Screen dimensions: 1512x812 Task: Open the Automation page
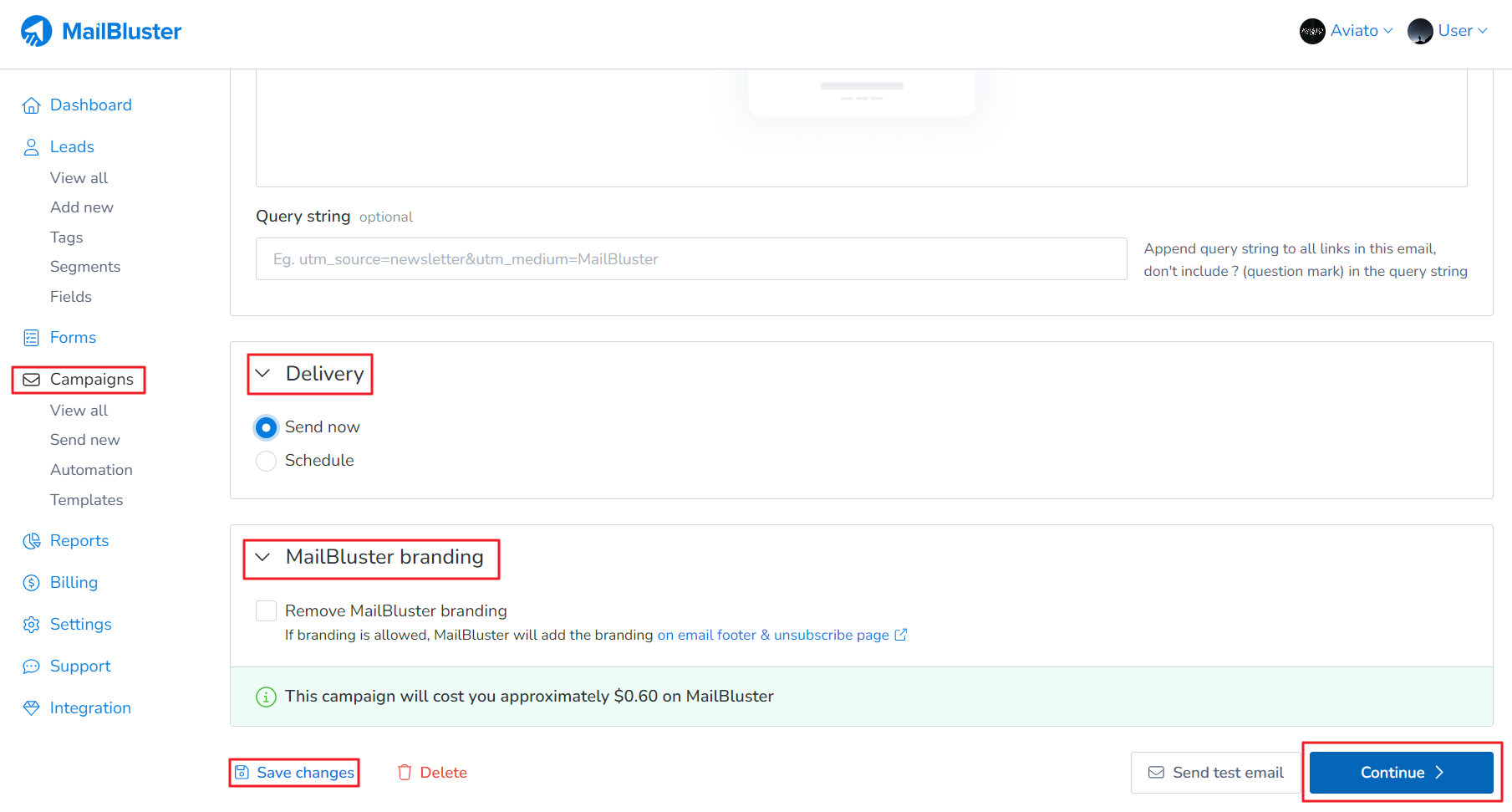(x=91, y=470)
